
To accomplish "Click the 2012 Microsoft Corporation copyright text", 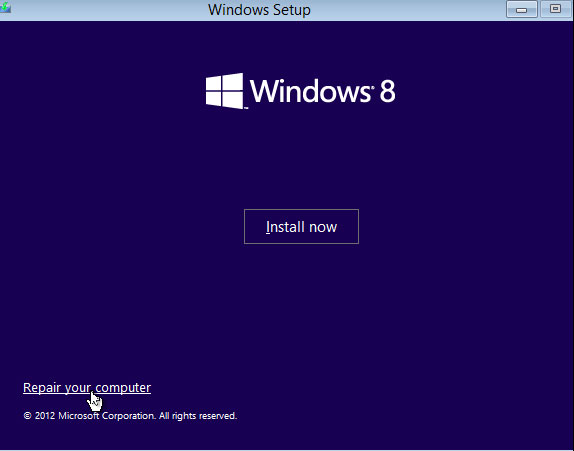I will point(130,416).
